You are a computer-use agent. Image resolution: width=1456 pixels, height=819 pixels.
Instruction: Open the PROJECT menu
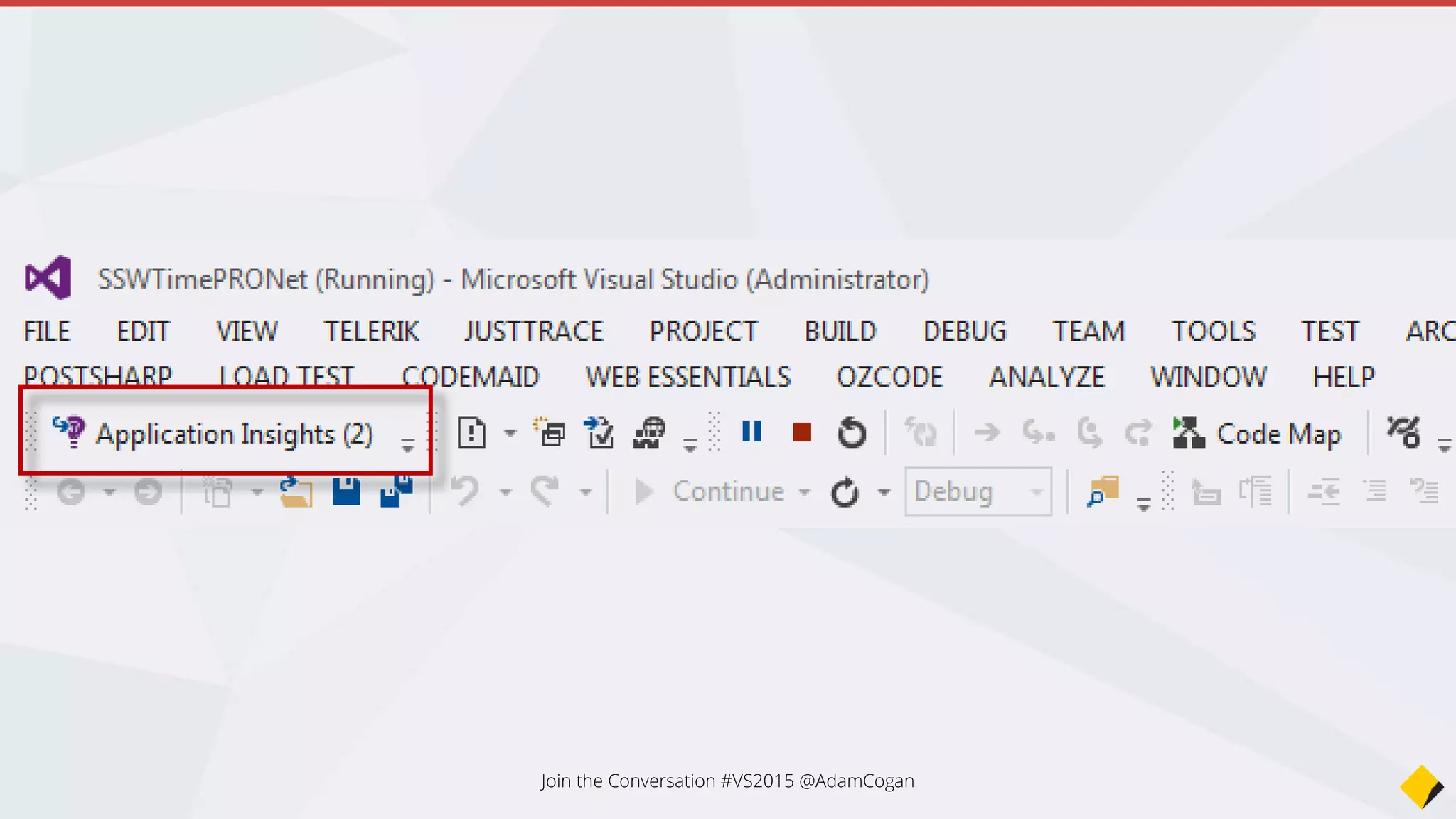point(704,331)
